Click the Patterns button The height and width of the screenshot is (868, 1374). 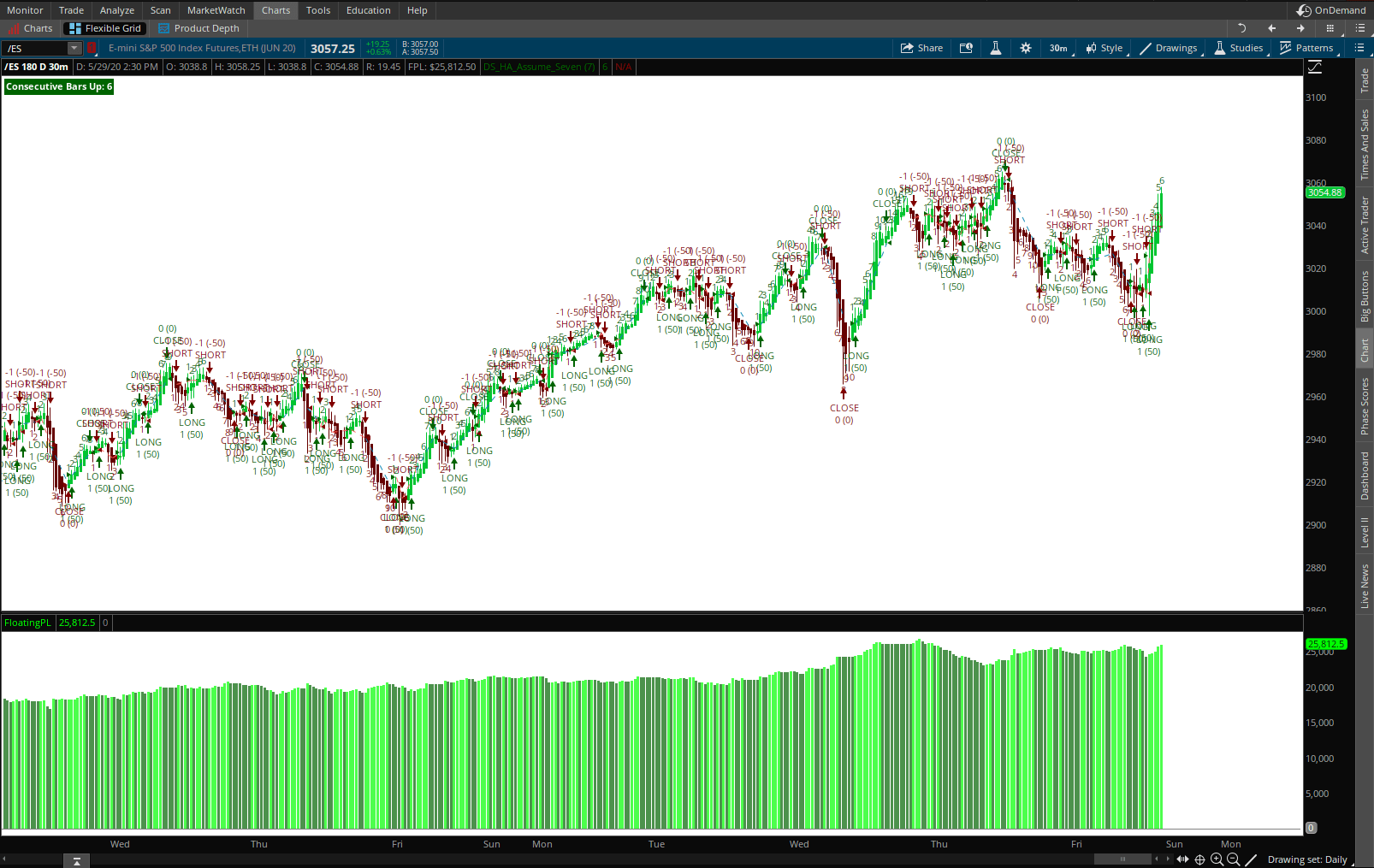click(1307, 48)
